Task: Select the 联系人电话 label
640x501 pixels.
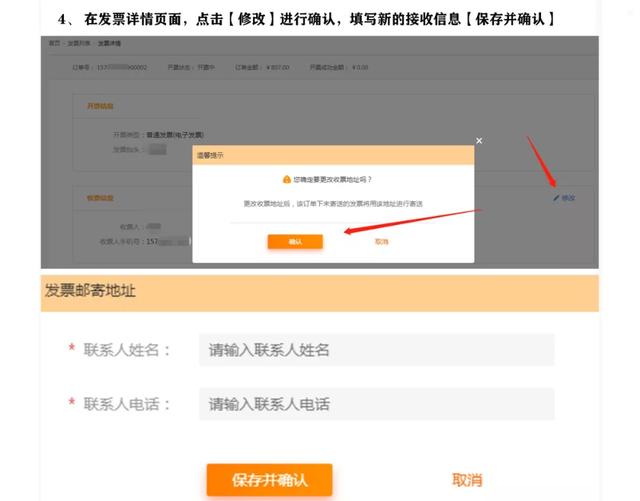Action: pos(127,404)
